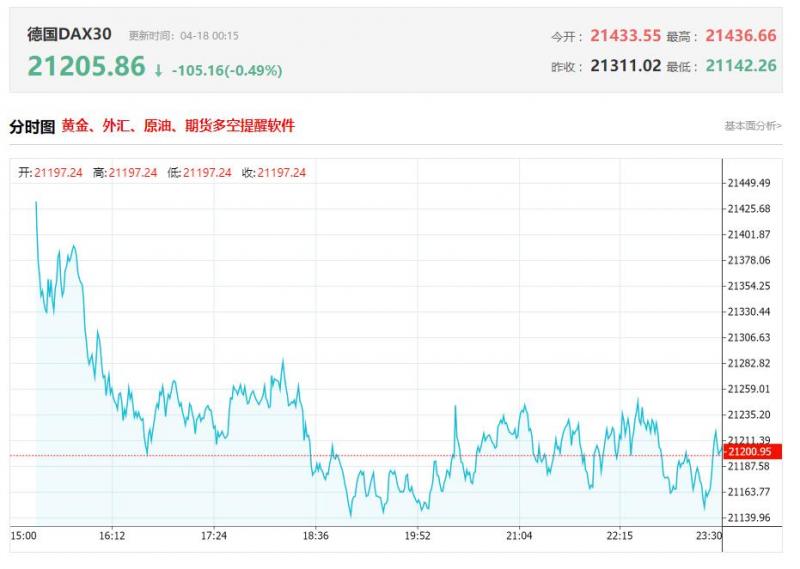
Task: Click the 18:36 time axis label
Action: (316, 536)
